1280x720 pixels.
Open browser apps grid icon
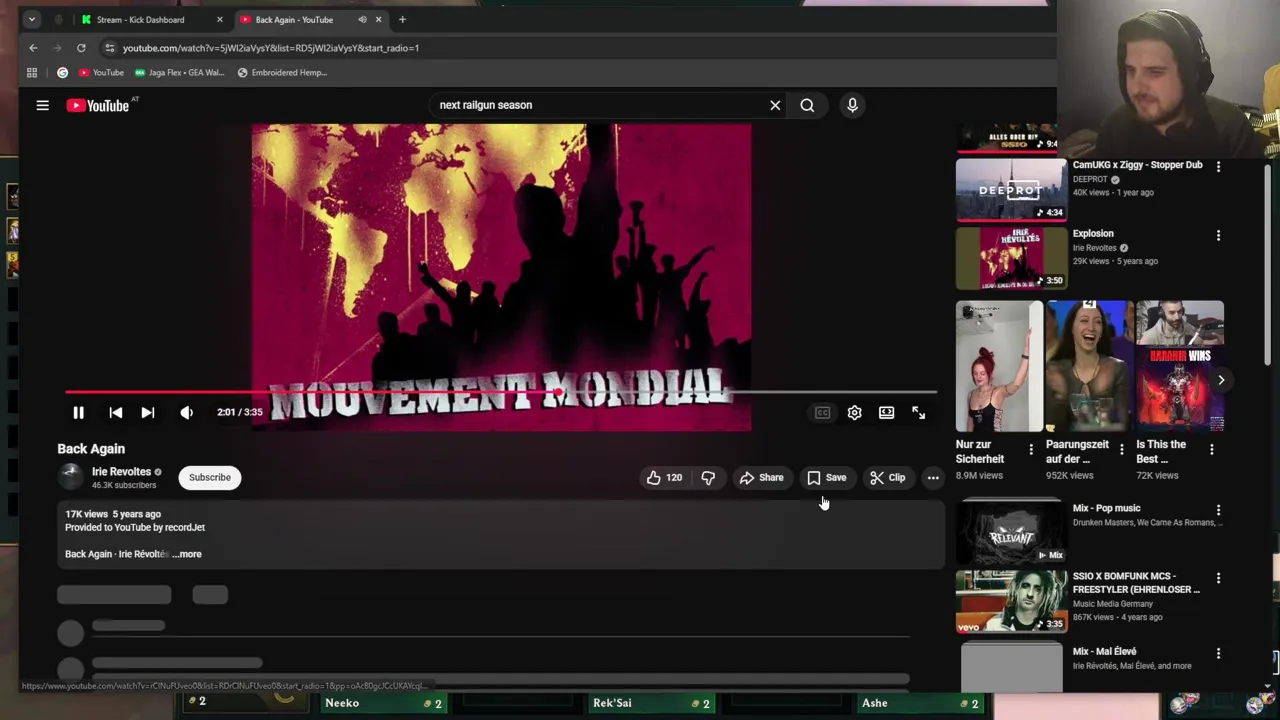coord(32,72)
